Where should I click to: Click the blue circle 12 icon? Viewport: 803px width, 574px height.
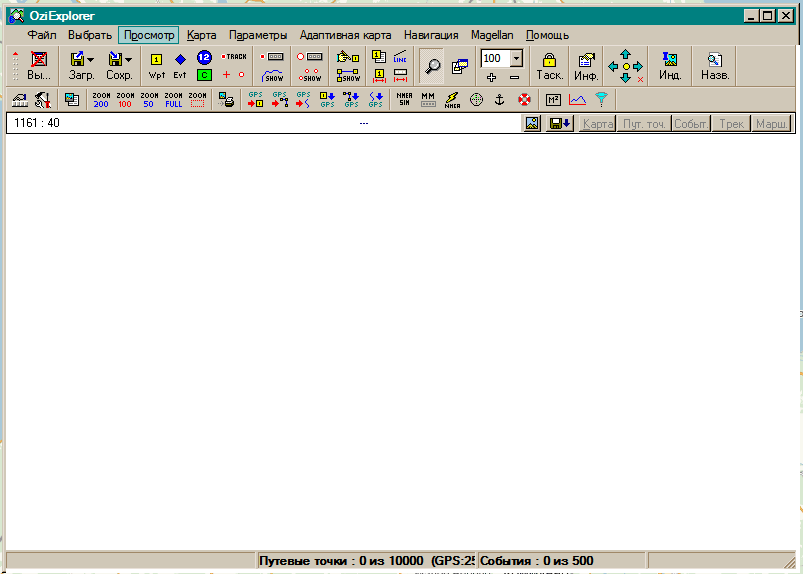click(x=204, y=57)
